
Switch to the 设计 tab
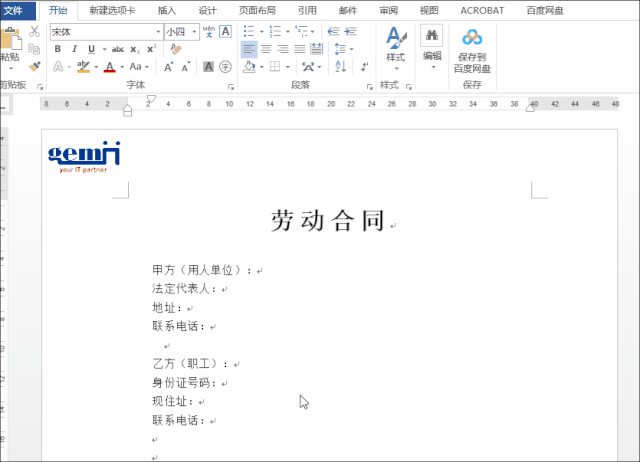click(x=207, y=11)
